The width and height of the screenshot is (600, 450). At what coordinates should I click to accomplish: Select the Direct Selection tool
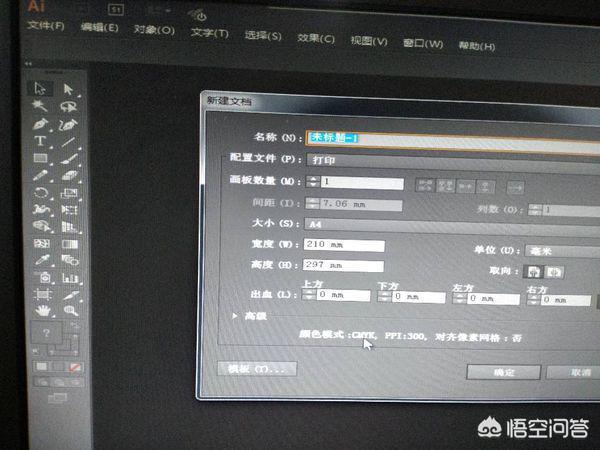click(68, 89)
